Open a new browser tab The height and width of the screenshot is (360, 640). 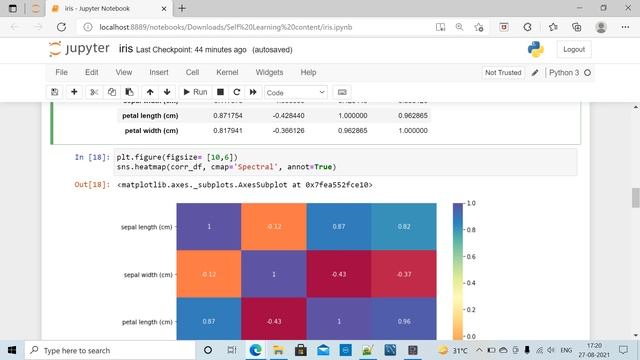point(182,8)
